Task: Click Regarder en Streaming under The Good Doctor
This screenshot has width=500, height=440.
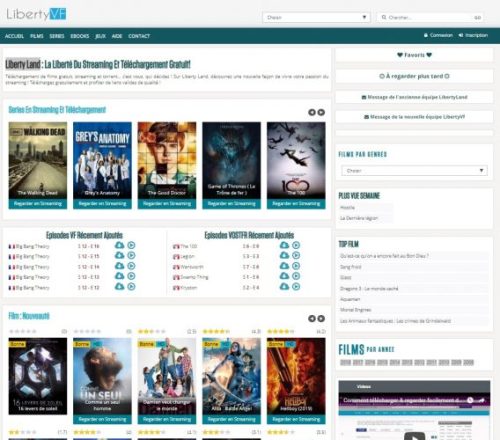Action: coord(167,204)
